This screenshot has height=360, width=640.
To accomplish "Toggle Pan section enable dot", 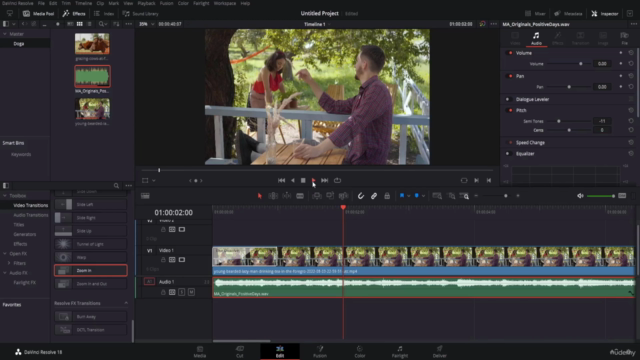I will click(510, 76).
